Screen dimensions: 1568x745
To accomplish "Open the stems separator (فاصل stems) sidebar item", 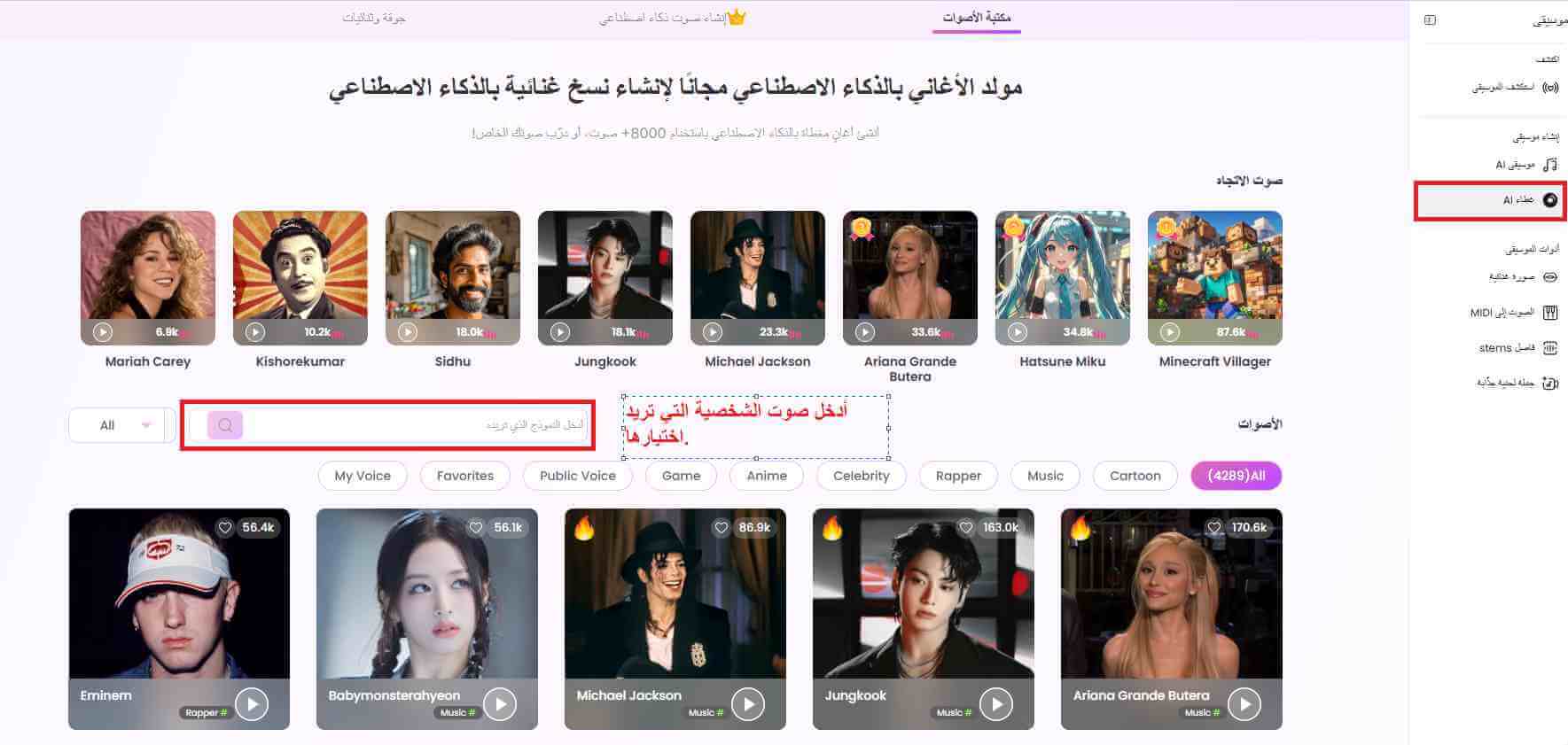I will click(x=1517, y=348).
